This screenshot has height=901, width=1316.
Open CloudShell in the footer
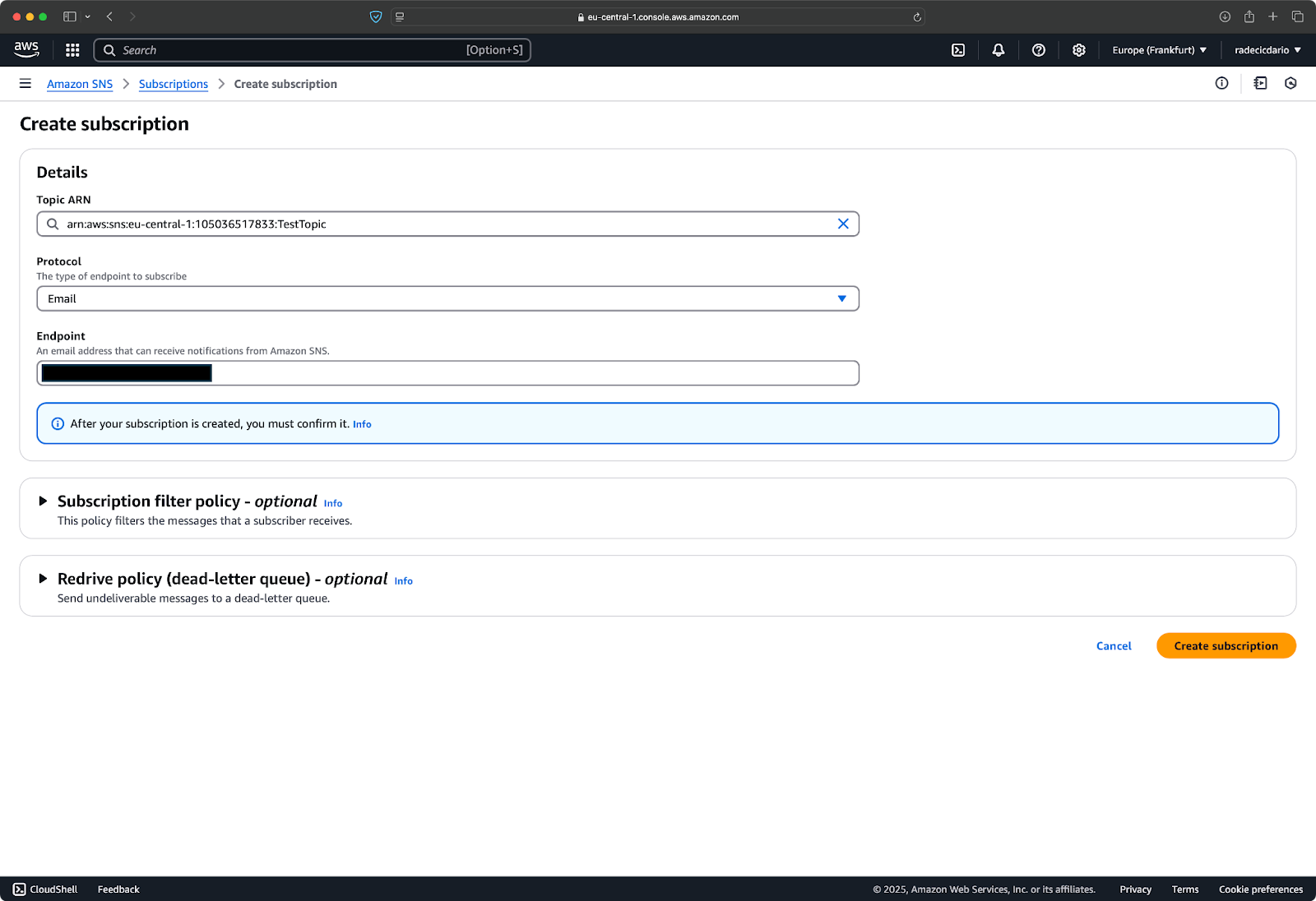(x=45, y=889)
